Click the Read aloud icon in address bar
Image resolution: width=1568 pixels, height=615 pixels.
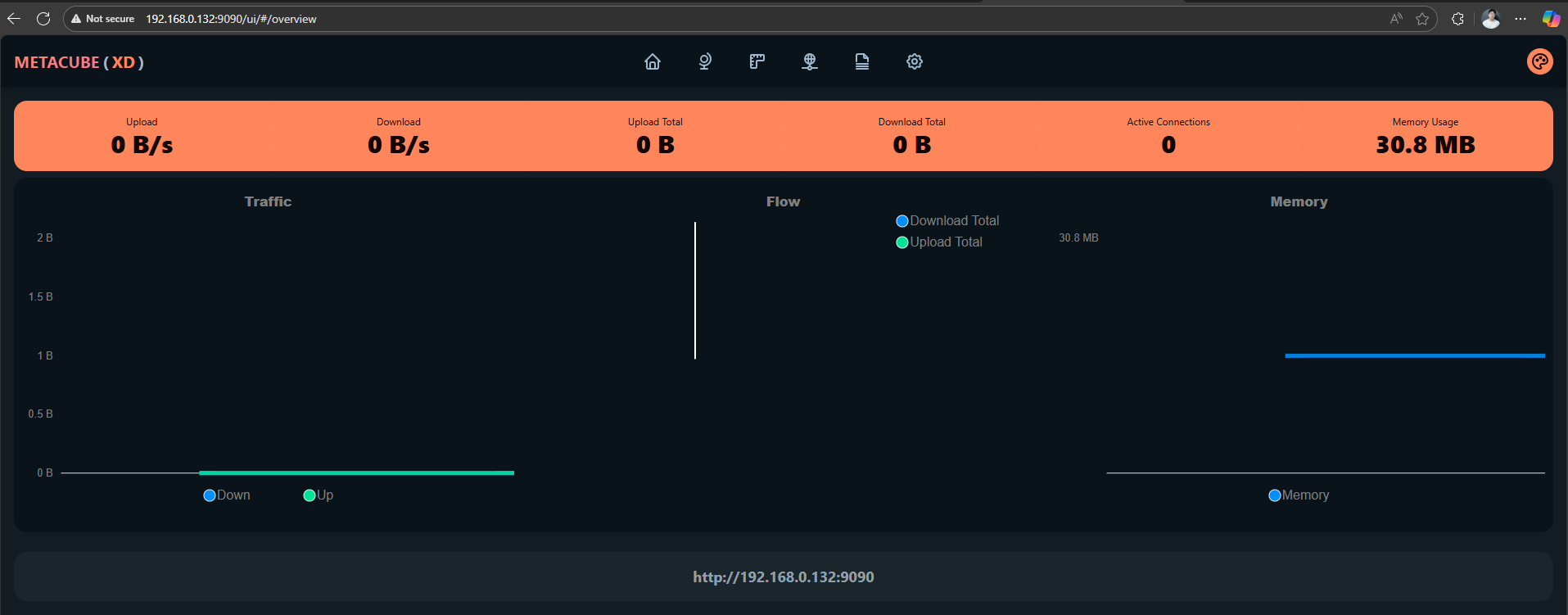(x=1396, y=19)
